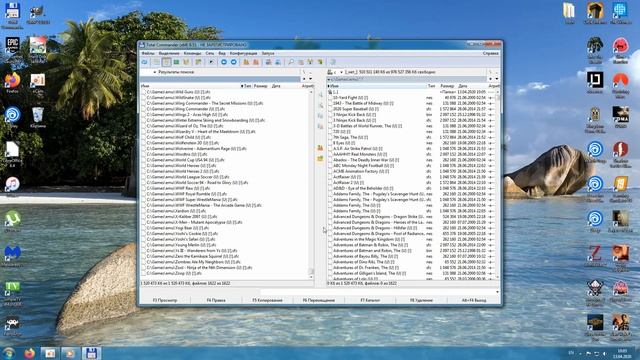Select right panel row '2020 Super Baseball'
This screenshot has height=360, width=640.
pos(411,109)
